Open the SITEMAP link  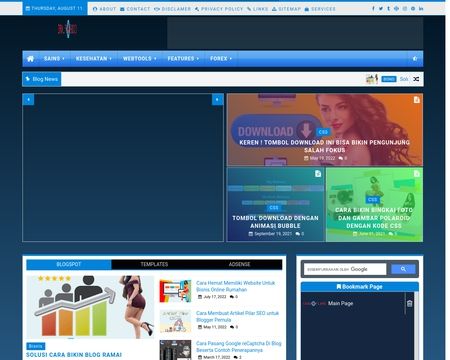tap(286, 9)
